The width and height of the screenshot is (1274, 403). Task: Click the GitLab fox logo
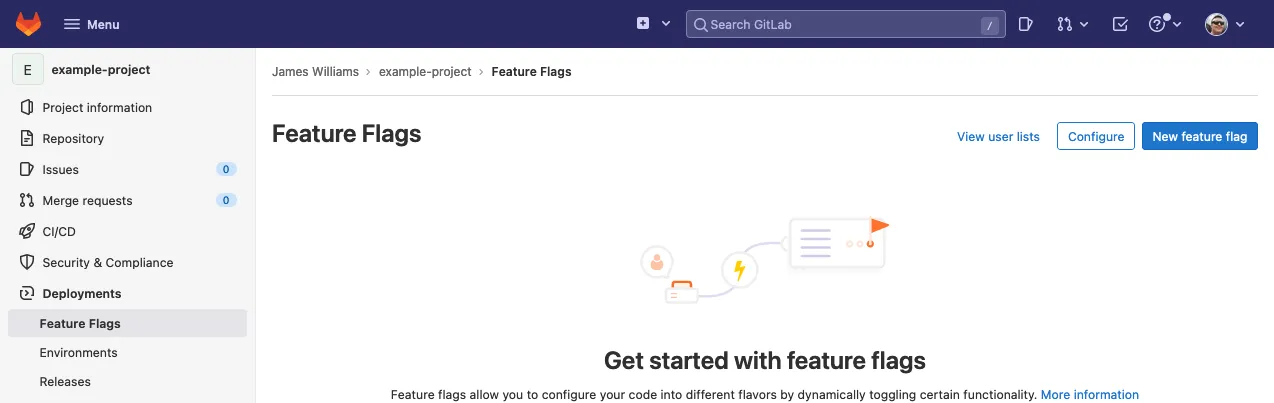coord(28,24)
